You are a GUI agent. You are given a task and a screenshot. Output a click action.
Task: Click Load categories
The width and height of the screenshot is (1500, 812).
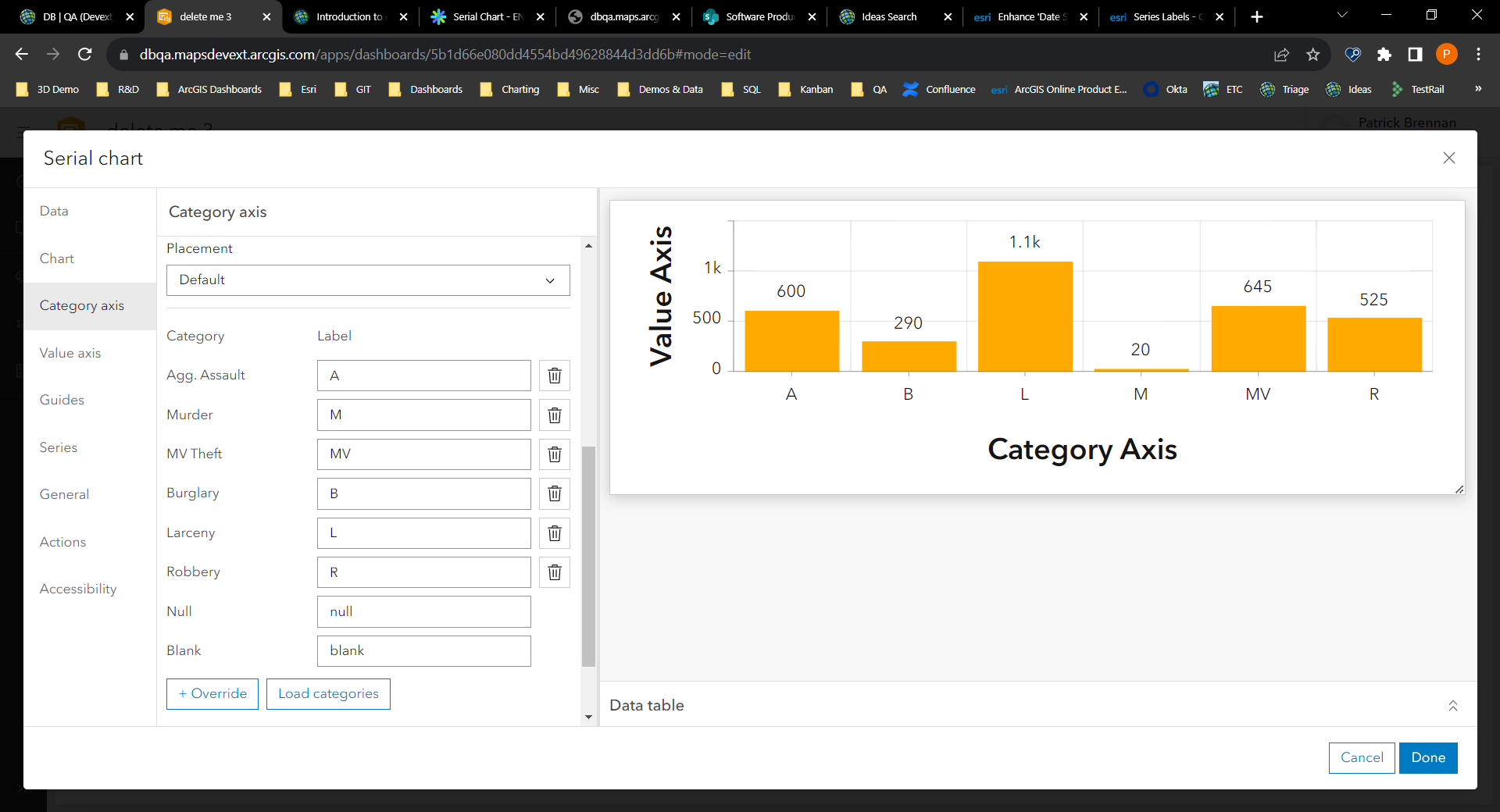[x=327, y=693]
